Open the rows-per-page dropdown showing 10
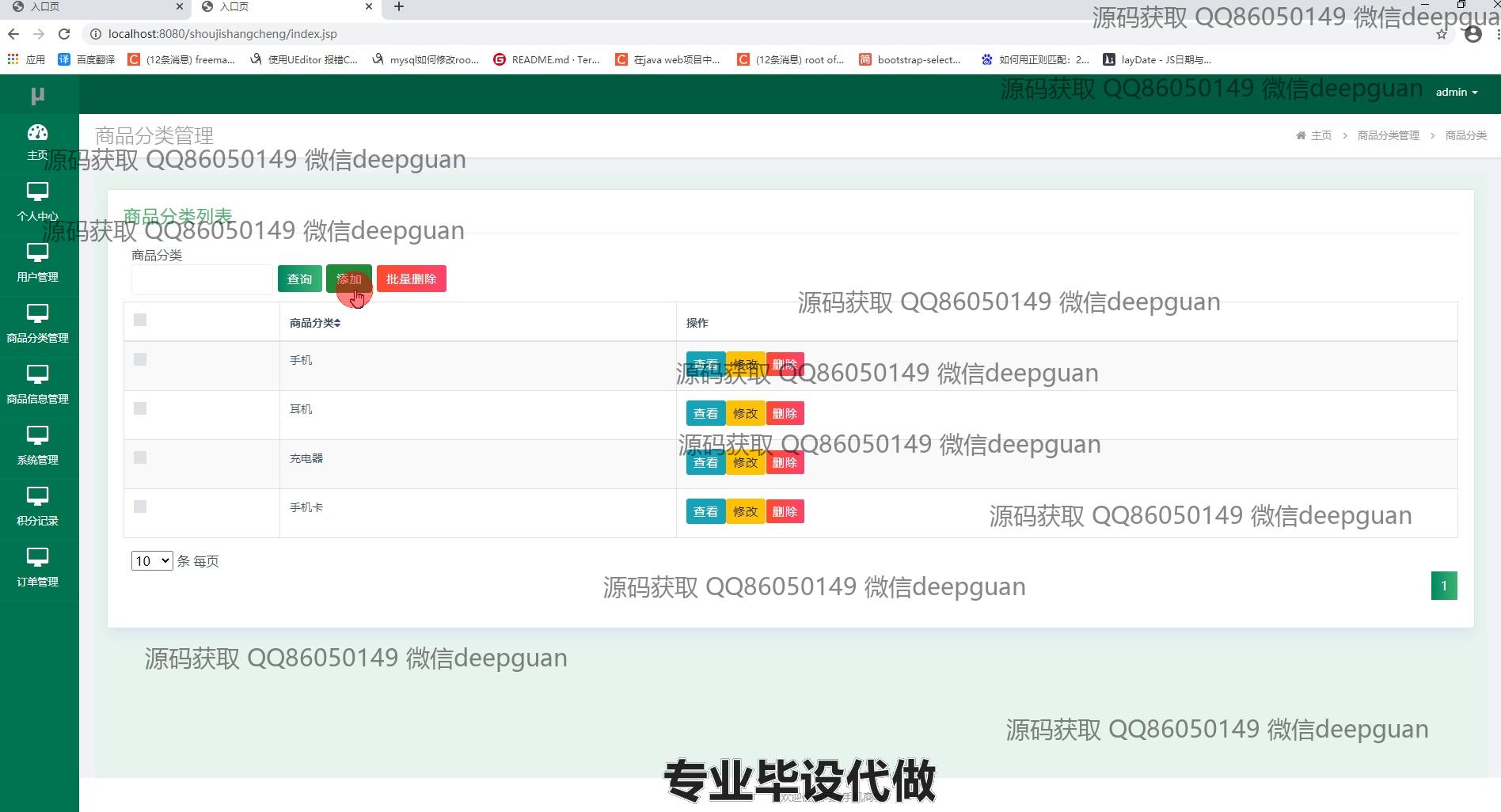The width and height of the screenshot is (1501, 812). tap(152, 561)
